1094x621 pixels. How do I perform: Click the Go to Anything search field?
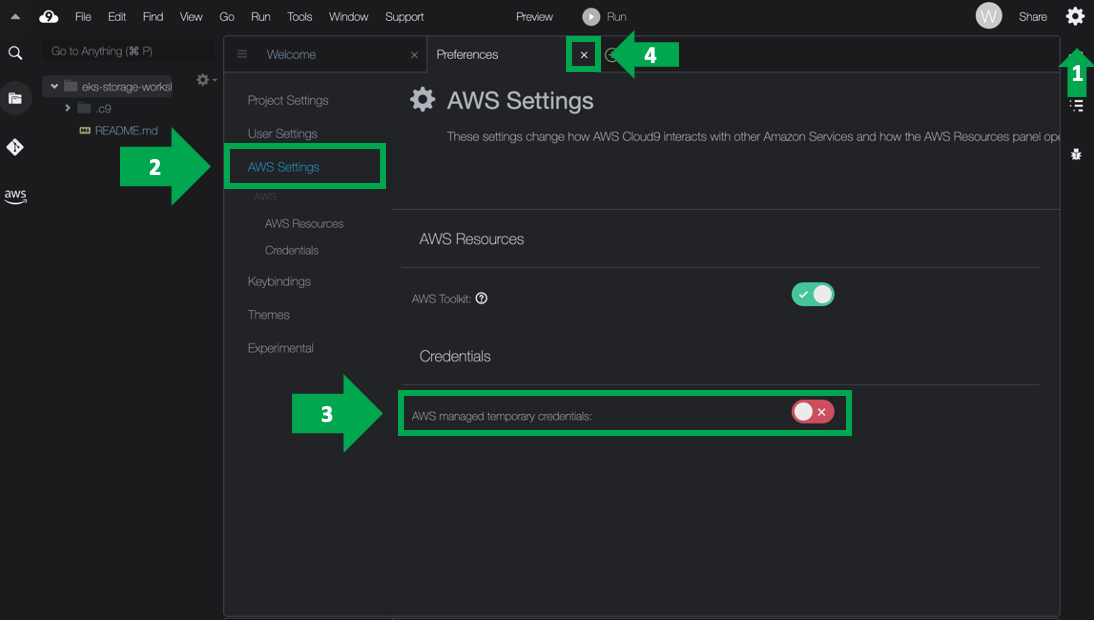pos(128,51)
